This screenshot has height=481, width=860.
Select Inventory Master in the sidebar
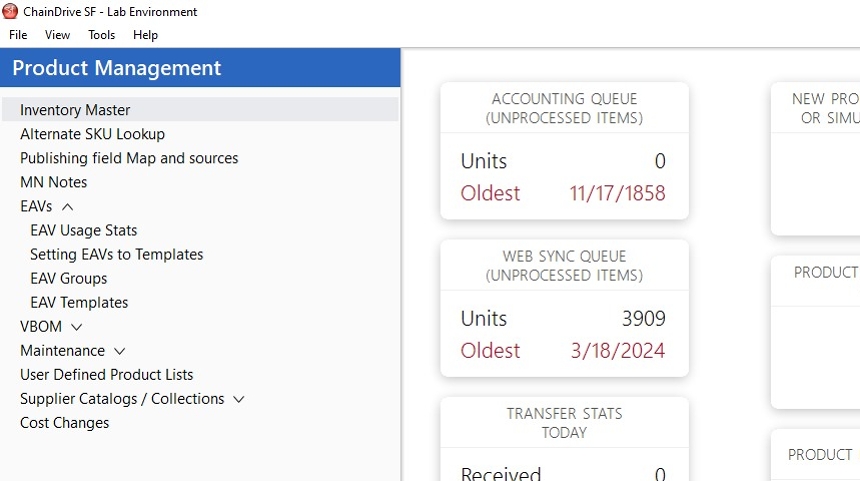pos(200,110)
